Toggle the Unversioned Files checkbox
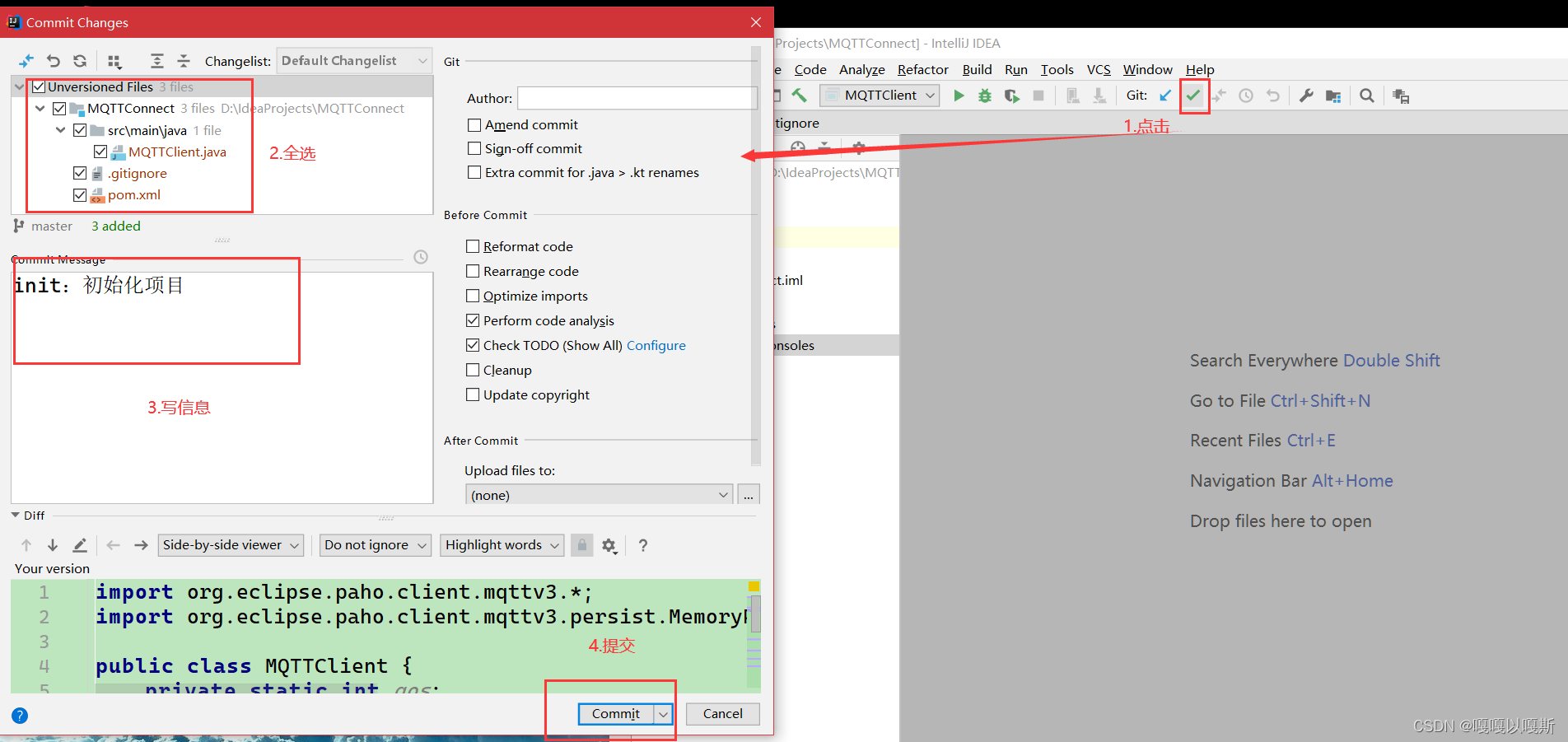1568x742 pixels. coord(39,86)
